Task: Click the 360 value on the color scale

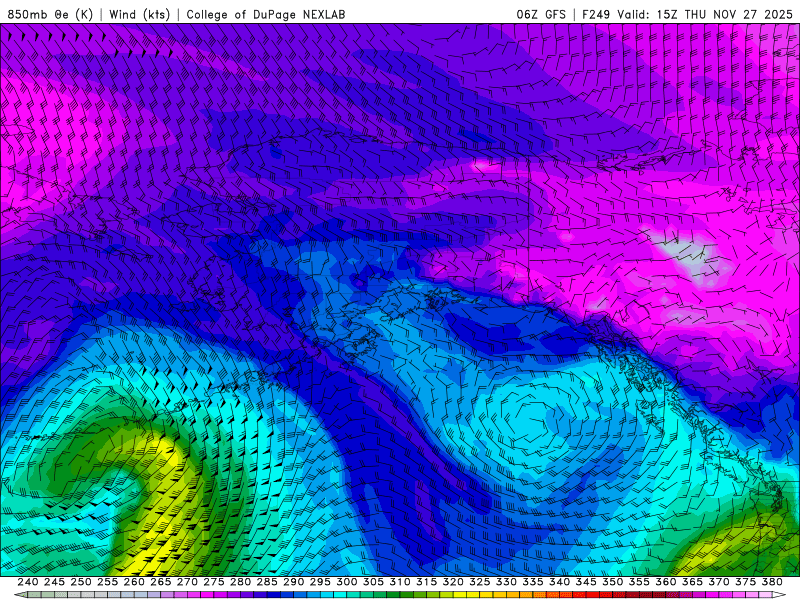Action: tap(666, 582)
